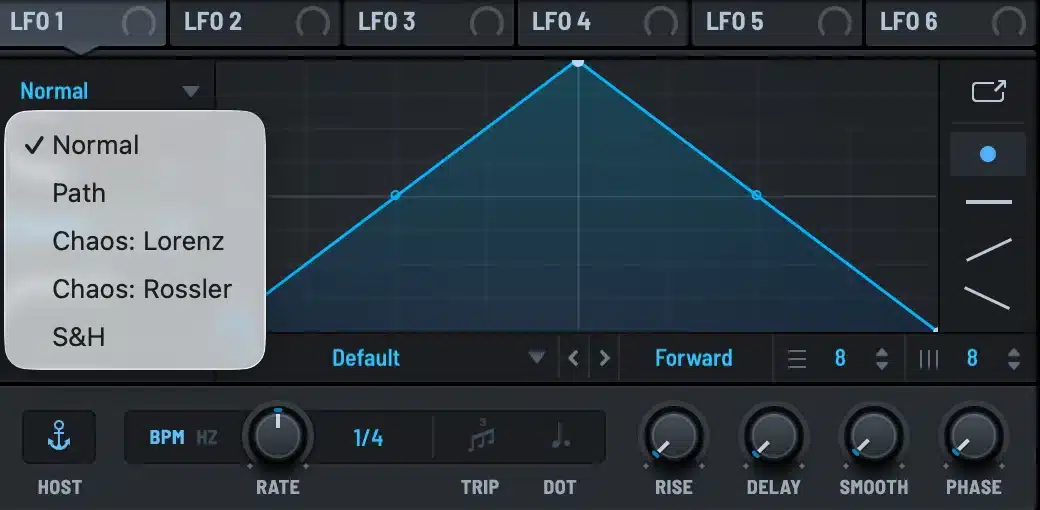Open the export/pop-out shape icon
1040x510 pixels.
[x=988, y=91]
